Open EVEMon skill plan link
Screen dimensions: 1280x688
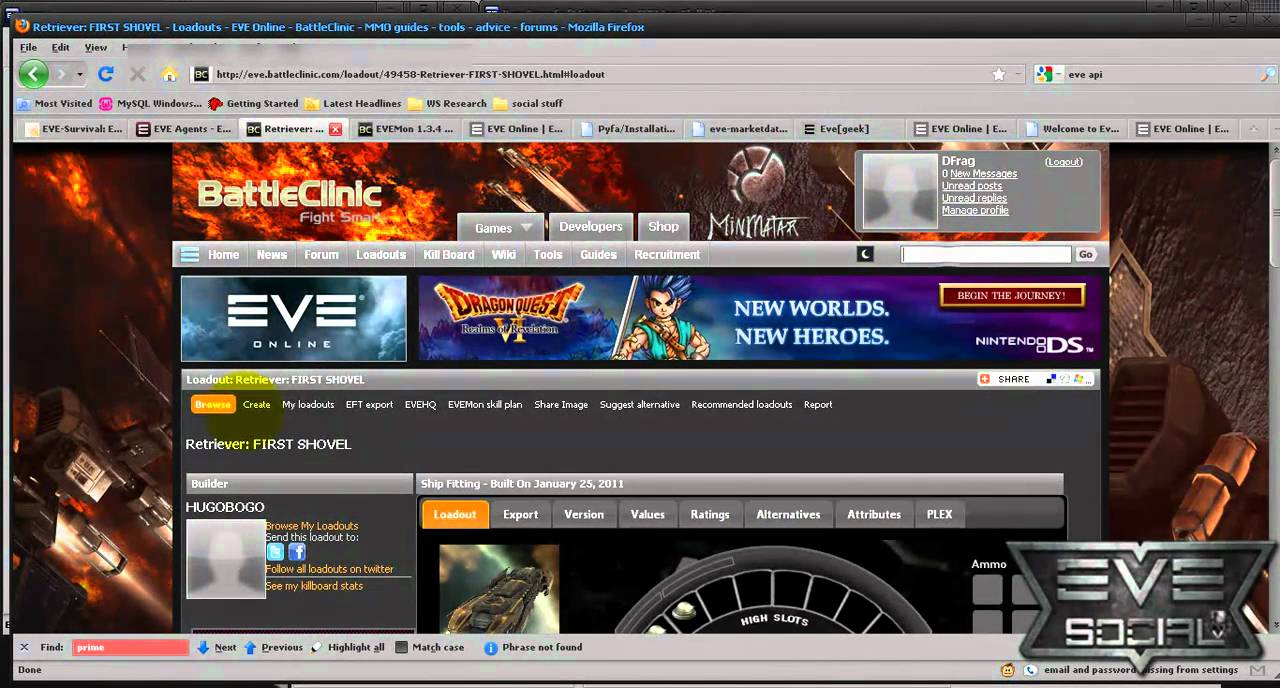(485, 405)
